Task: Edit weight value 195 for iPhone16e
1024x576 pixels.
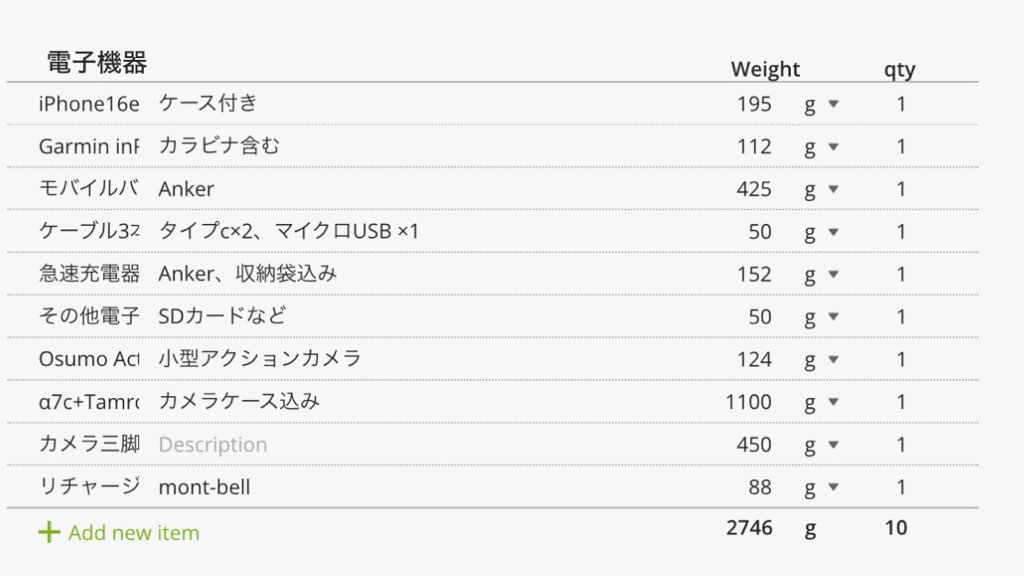Action: click(754, 104)
